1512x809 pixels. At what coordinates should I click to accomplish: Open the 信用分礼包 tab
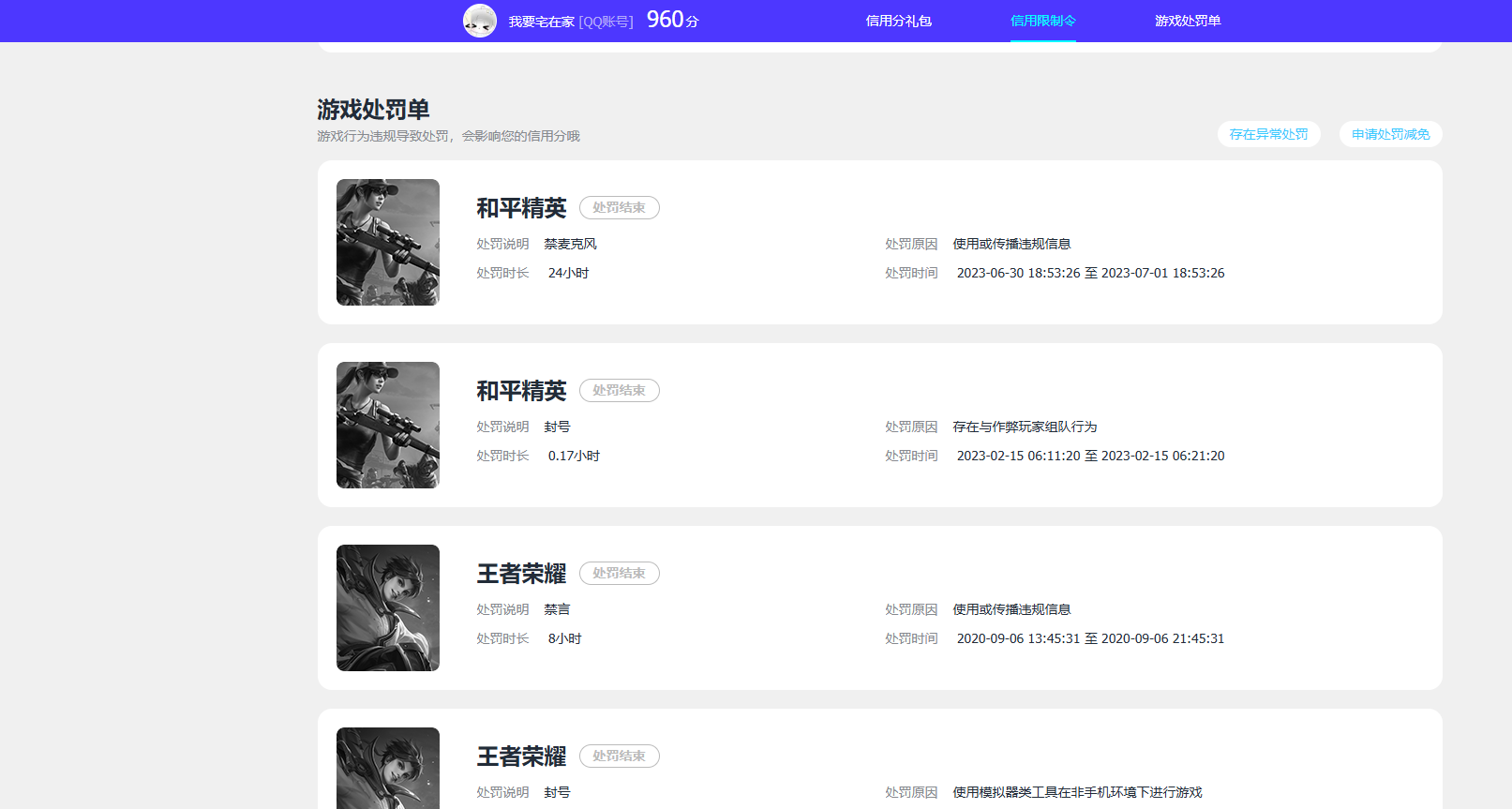click(x=899, y=21)
